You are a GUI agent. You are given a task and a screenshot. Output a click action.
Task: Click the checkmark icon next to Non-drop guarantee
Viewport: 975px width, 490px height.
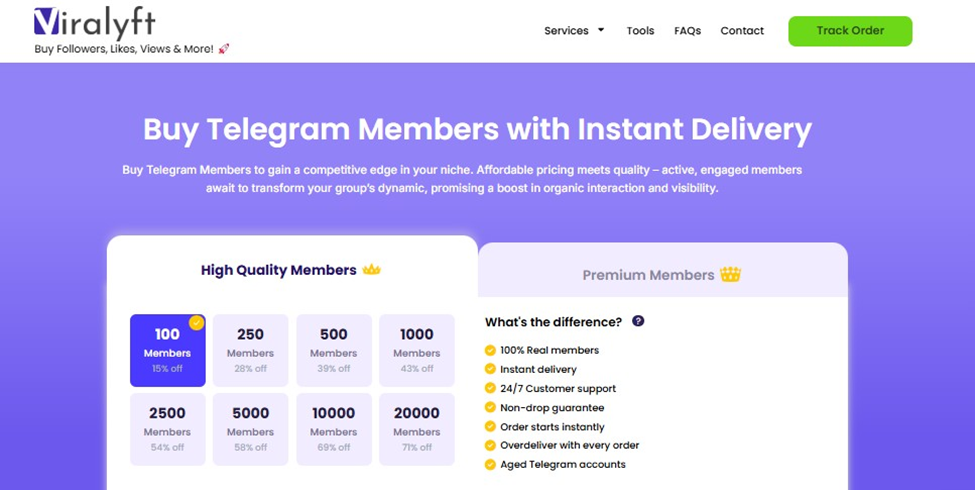pos(490,408)
